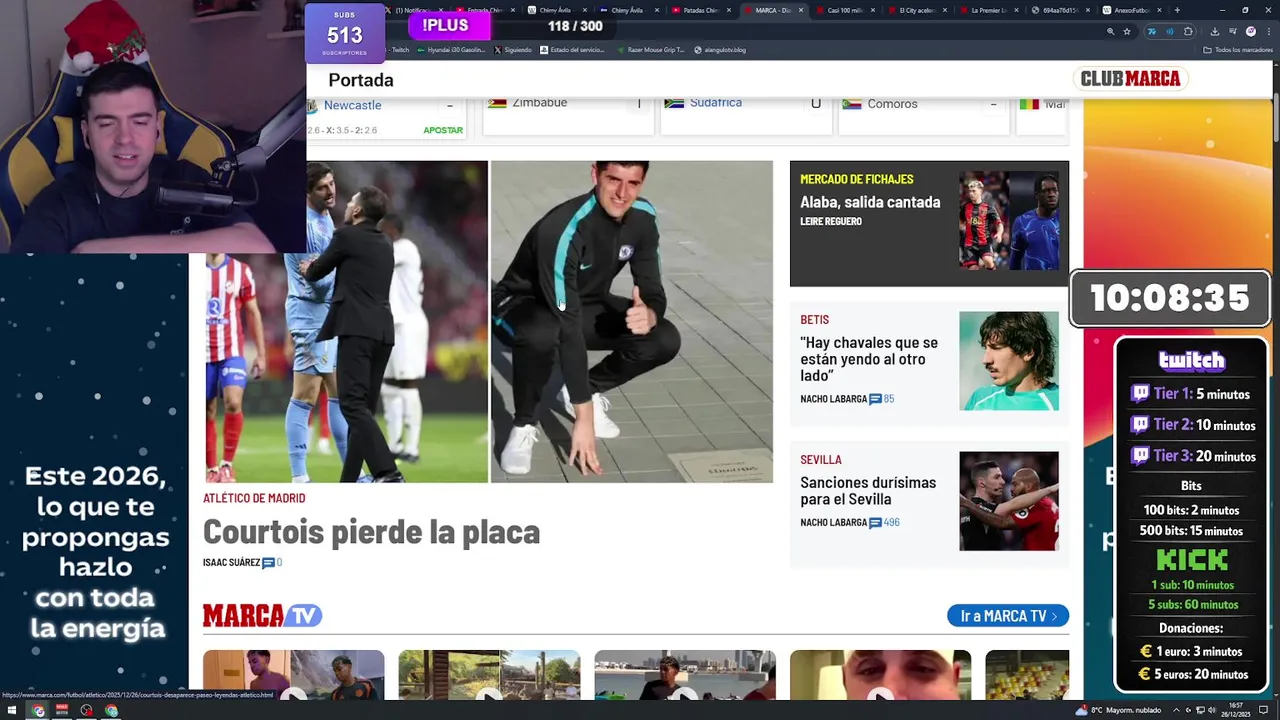Play the first MARCA TV video thumbnail

pyautogui.click(x=293, y=675)
